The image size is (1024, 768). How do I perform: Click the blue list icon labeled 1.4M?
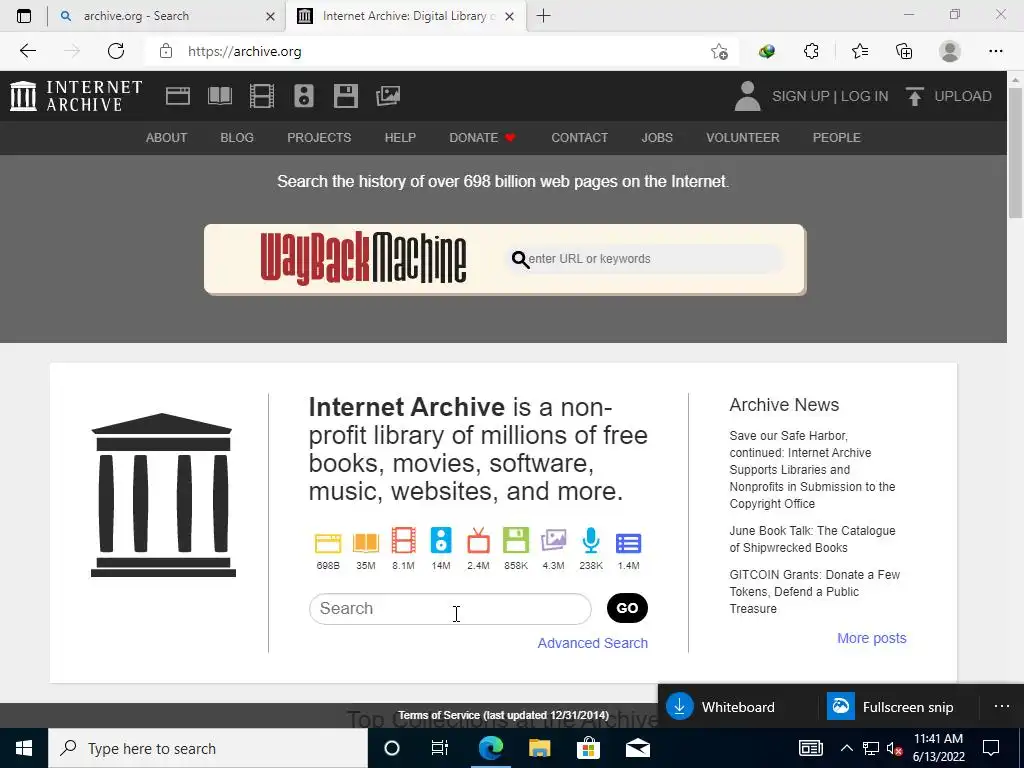(628, 543)
